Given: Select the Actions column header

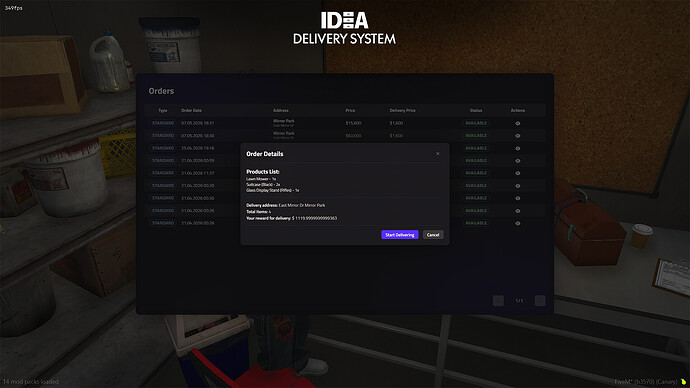Looking at the screenshot, I should point(518,110).
